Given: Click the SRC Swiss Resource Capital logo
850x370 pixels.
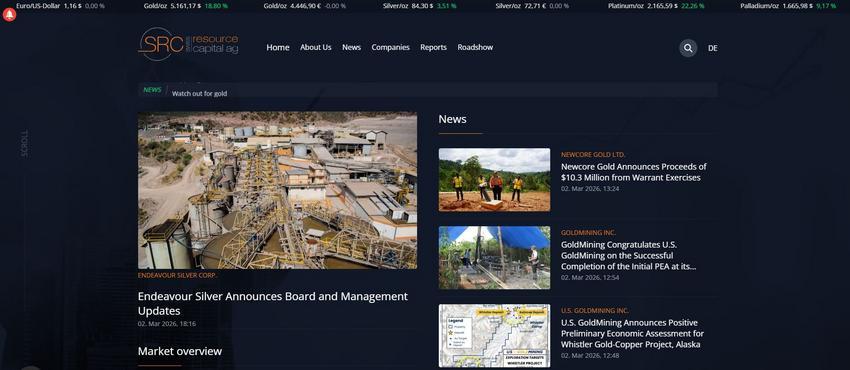Looking at the screenshot, I should point(188,44).
